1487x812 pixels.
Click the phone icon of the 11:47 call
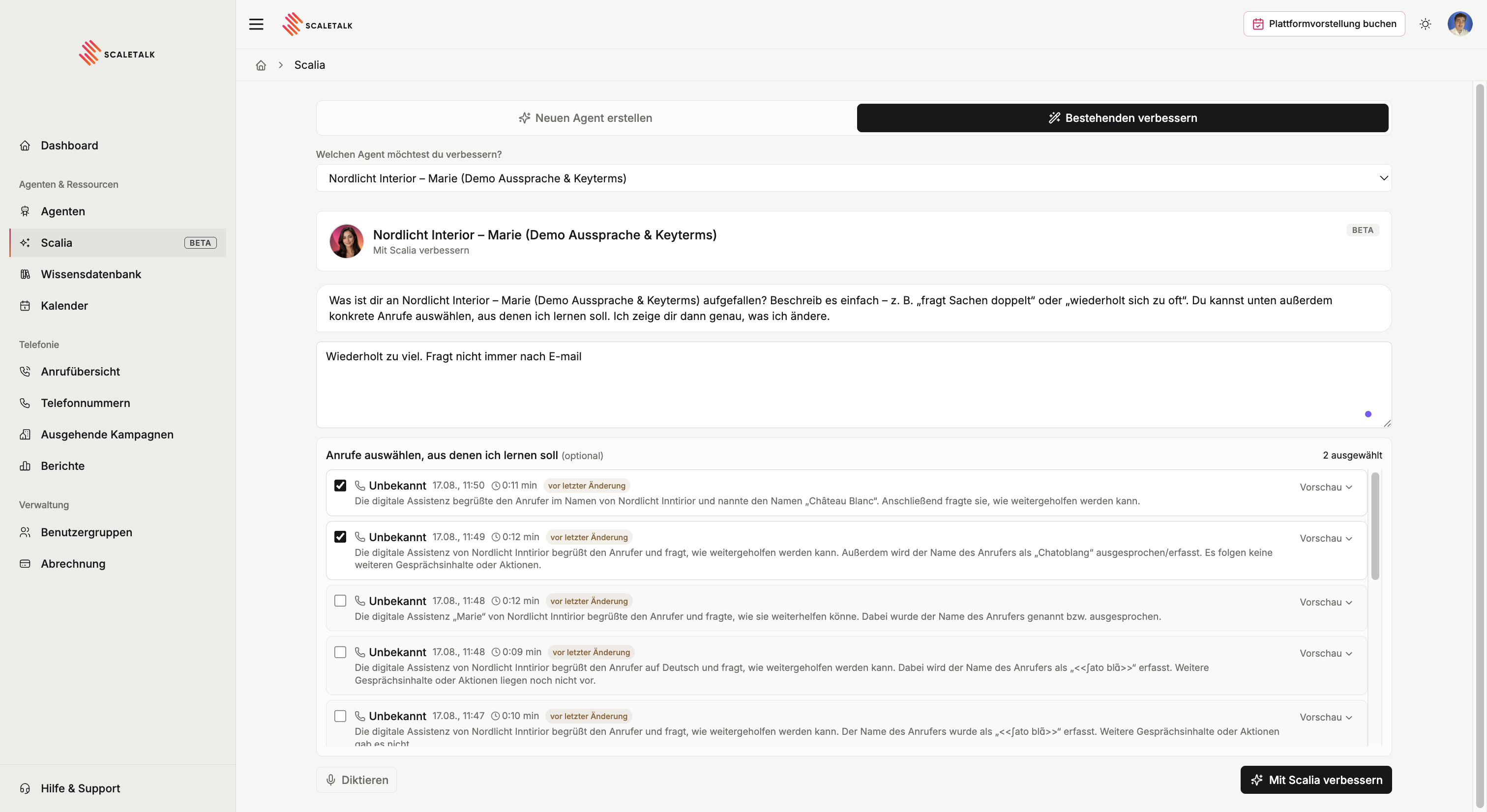(x=359, y=716)
